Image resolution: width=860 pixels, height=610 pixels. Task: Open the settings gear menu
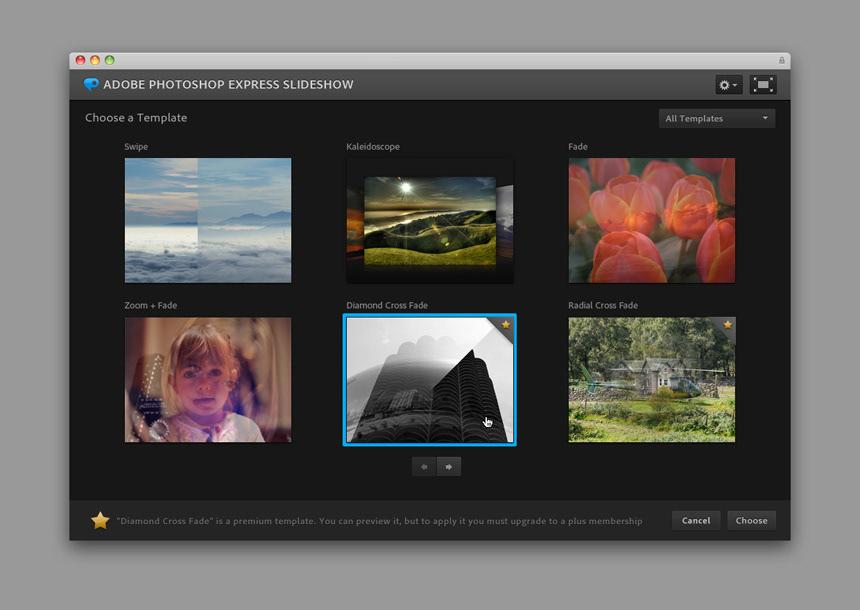[729, 85]
